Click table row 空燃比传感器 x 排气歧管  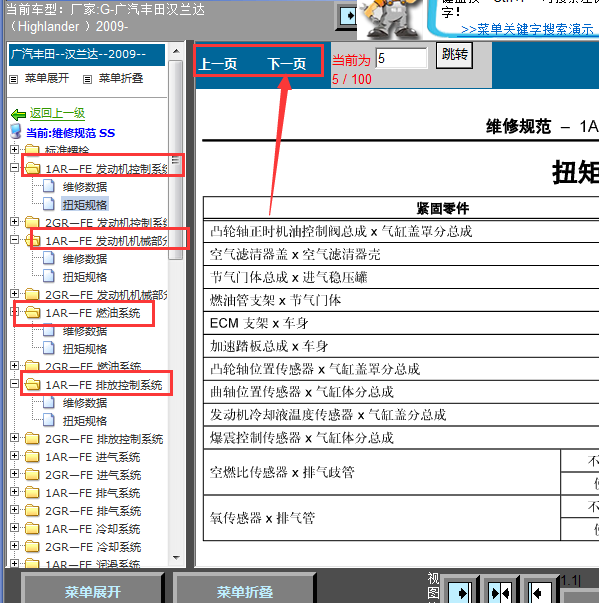(x=382, y=472)
